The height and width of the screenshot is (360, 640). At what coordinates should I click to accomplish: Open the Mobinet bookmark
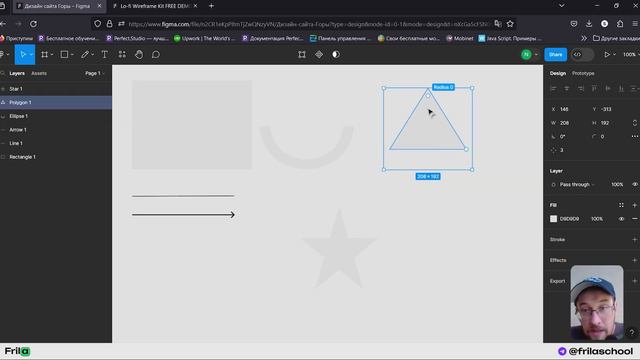point(460,38)
